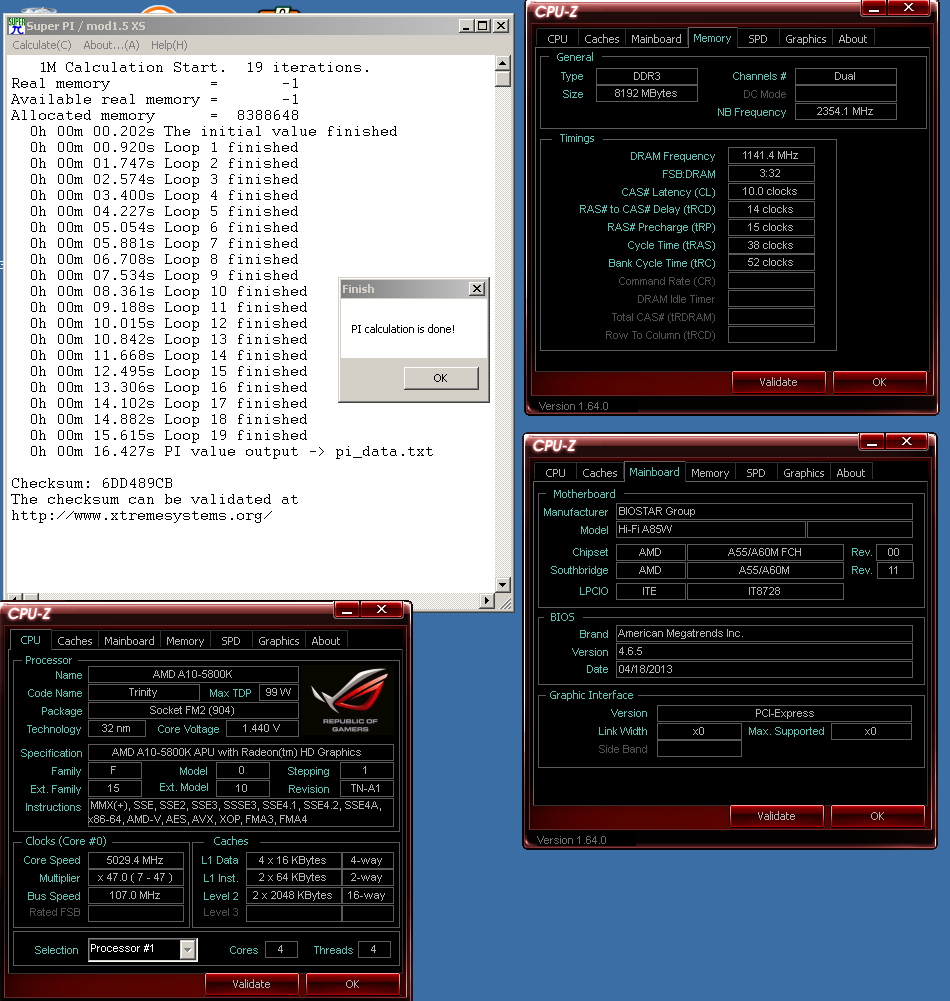Image resolution: width=950 pixels, height=1001 pixels.
Task: Click the xtremesystems.org URL text in Super PI
Action: [x=142, y=516]
